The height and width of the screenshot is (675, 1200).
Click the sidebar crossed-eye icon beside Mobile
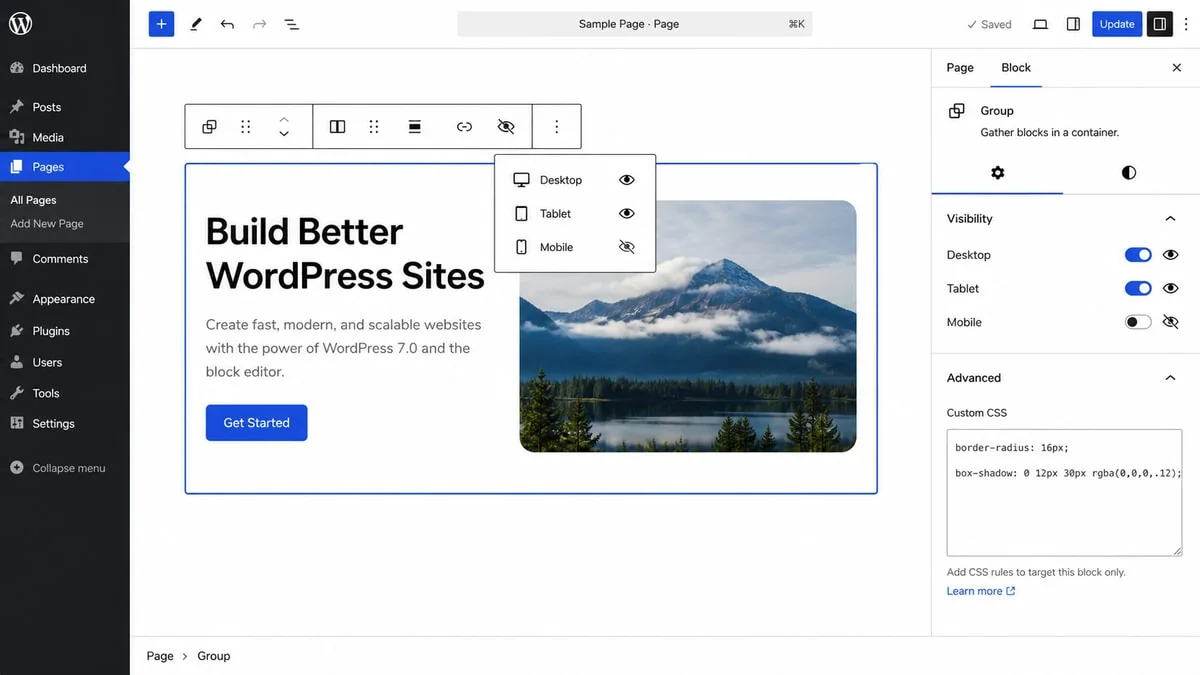click(1171, 322)
